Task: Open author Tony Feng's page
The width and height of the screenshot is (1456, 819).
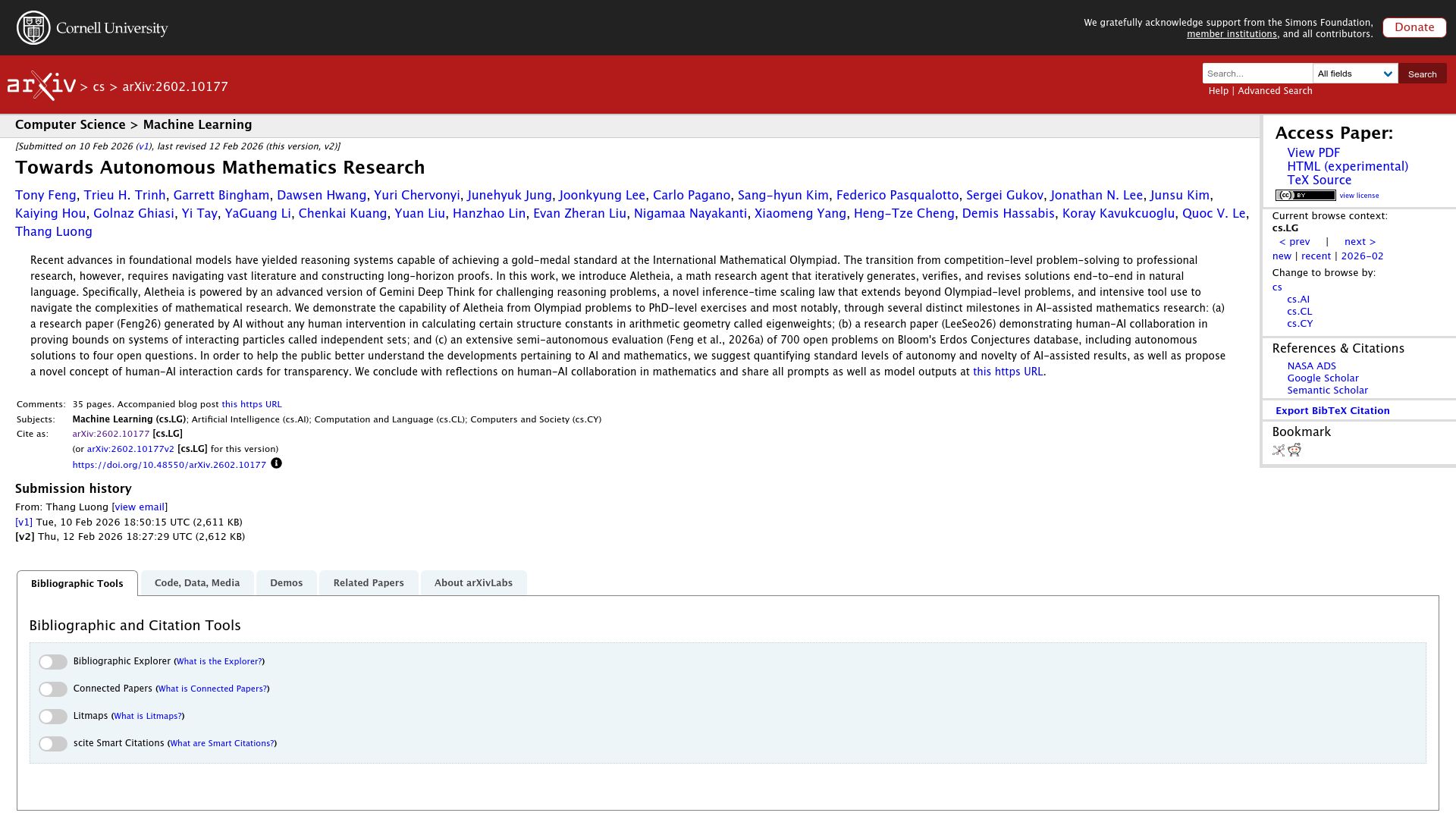Action: 45,196
